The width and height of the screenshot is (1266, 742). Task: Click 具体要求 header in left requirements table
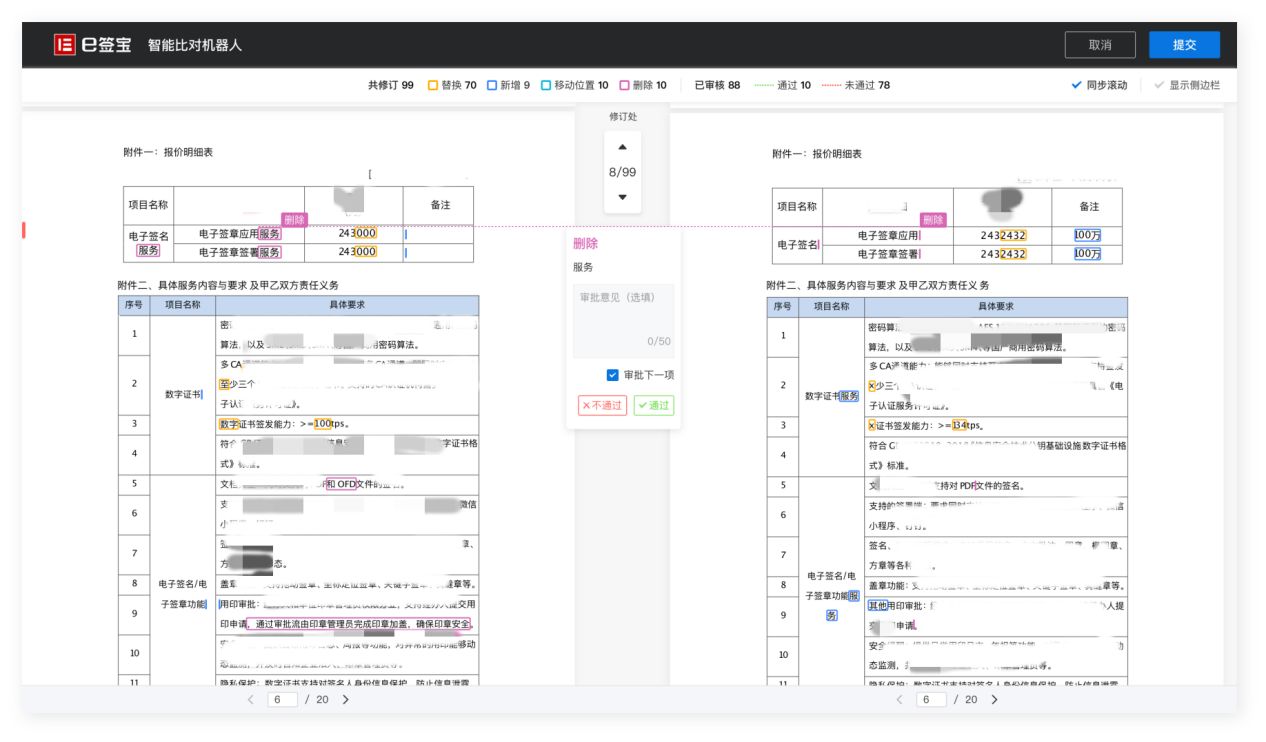[x=347, y=305]
